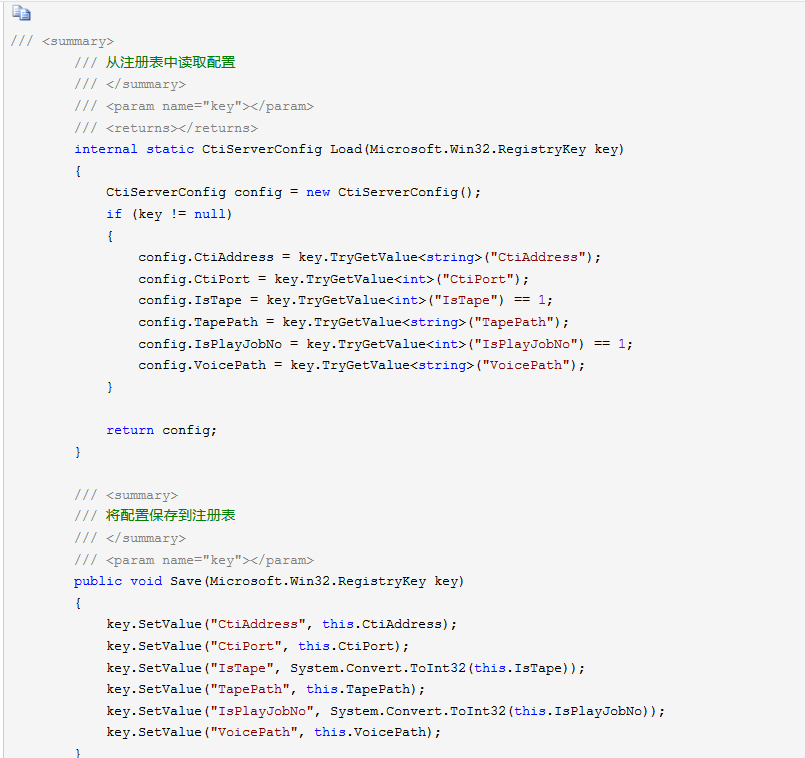Image resolution: width=805 pixels, height=758 pixels.
Task: Click the Chinese comment about saving config to registry
Action: pyautogui.click(x=155, y=516)
